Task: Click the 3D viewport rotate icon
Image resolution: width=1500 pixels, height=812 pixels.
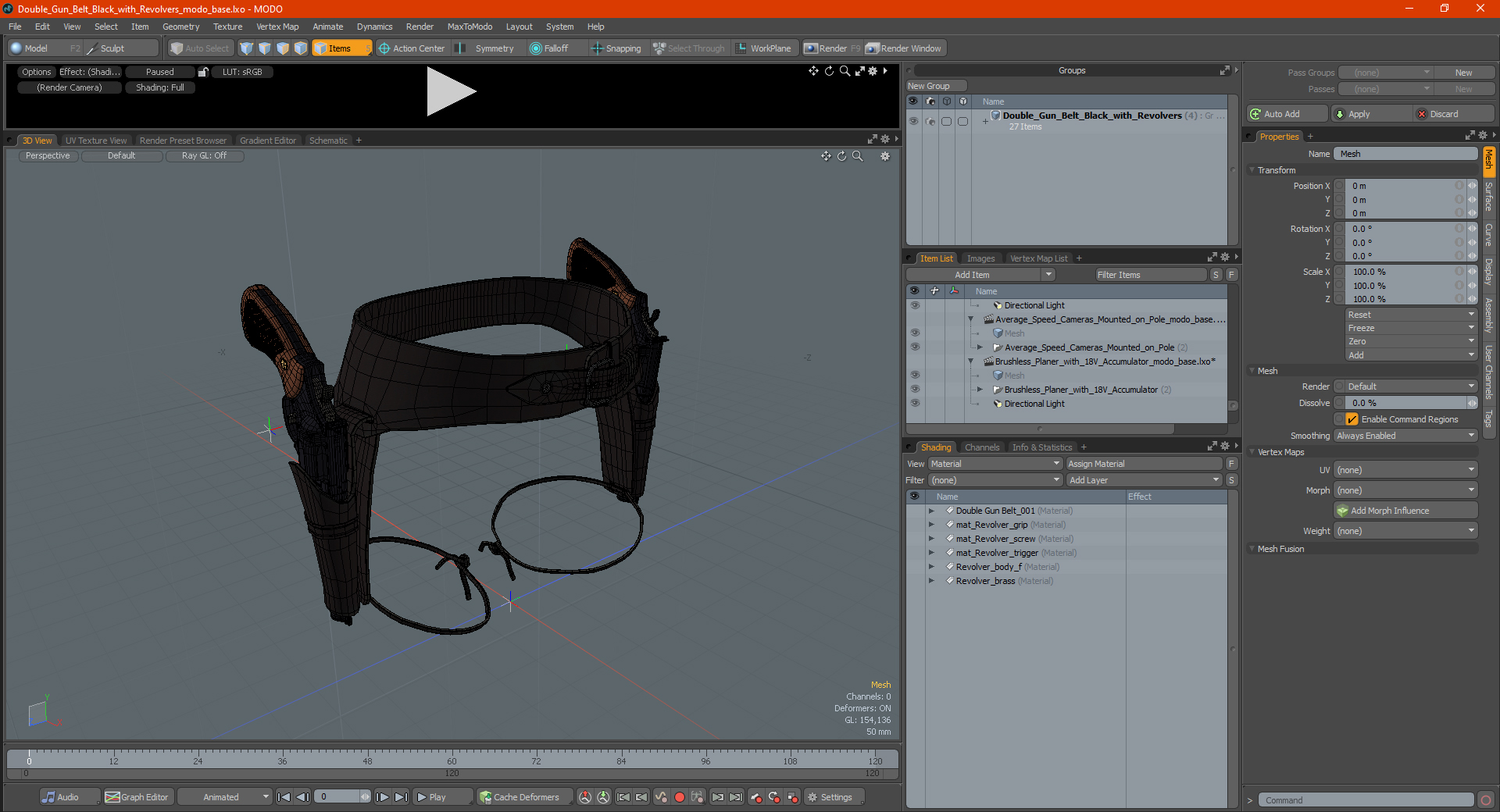Action: click(841, 156)
